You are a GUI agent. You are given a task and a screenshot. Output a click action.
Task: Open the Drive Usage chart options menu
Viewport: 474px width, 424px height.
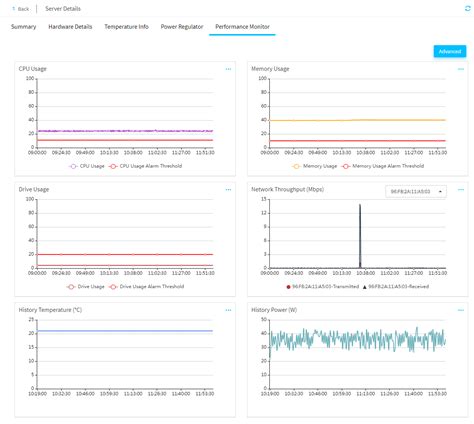[228, 190]
